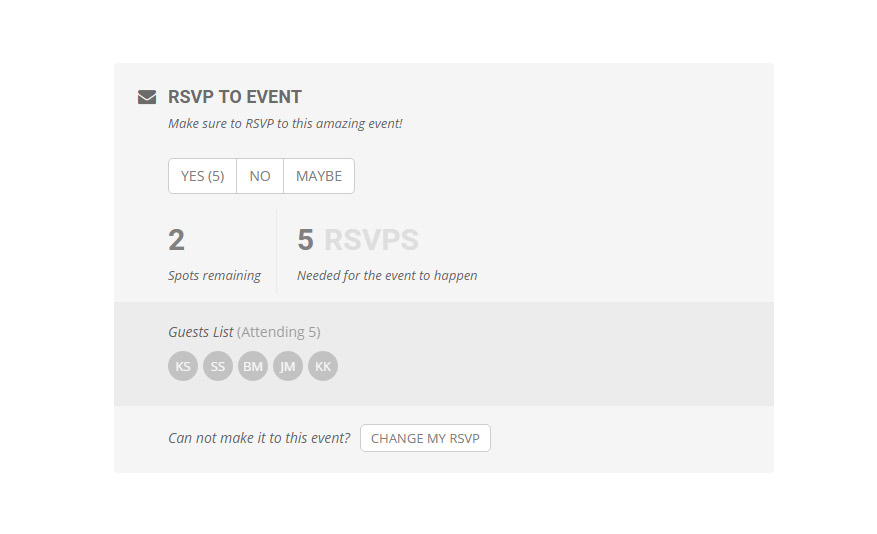Choose the NO RSVP option
877x534 pixels.
click(x=260, y=176)
